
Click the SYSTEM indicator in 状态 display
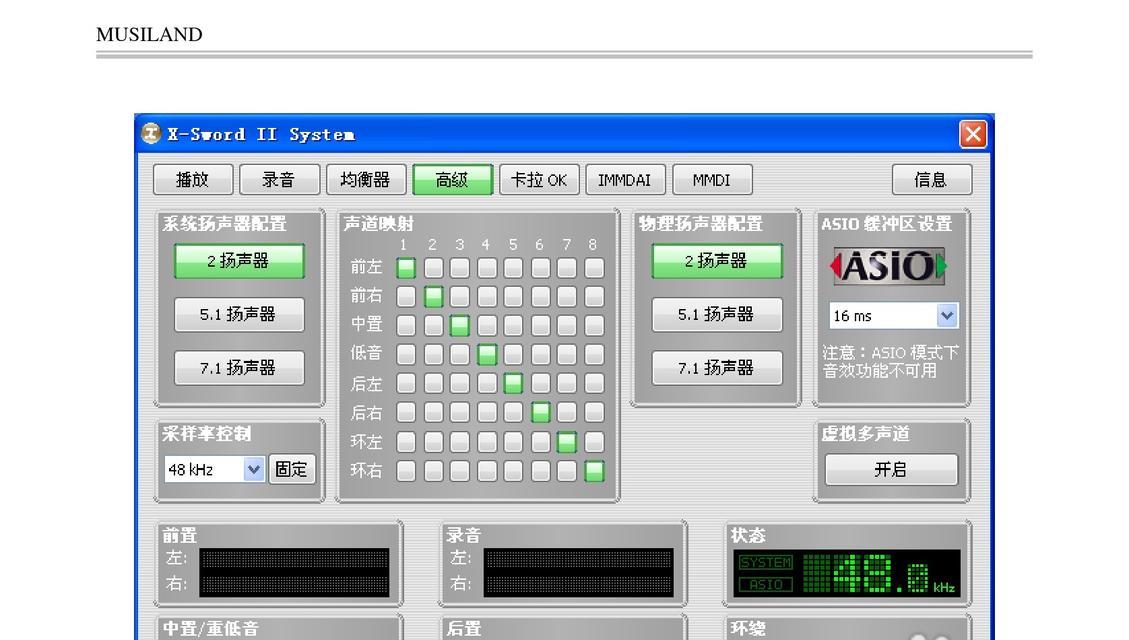(766, 562)
